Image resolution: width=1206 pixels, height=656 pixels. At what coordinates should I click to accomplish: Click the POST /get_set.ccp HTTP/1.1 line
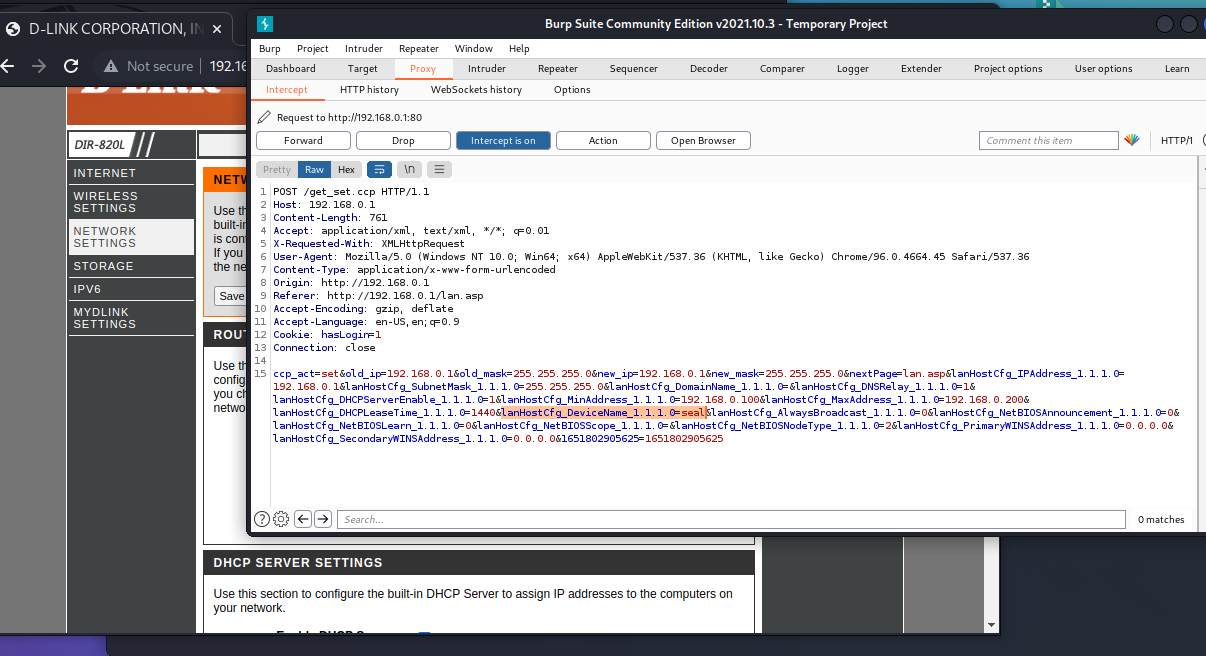(x=351, y=191)
